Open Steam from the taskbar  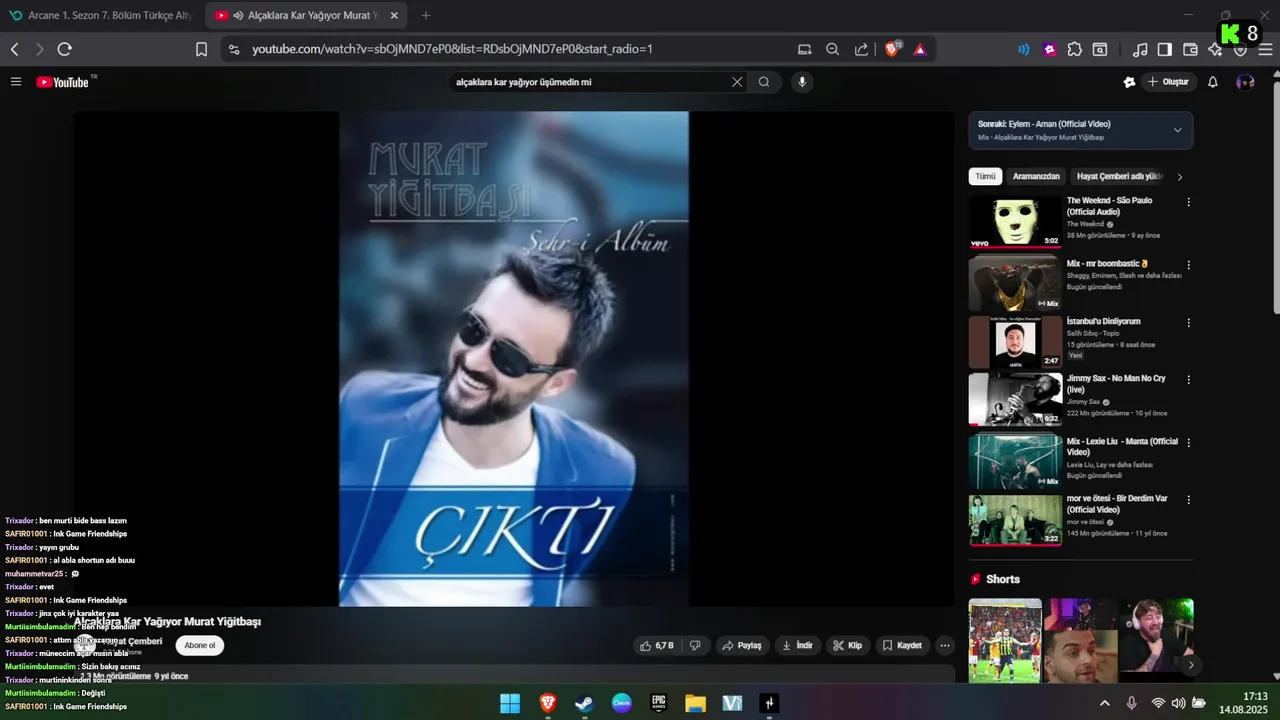pos(584,703)
